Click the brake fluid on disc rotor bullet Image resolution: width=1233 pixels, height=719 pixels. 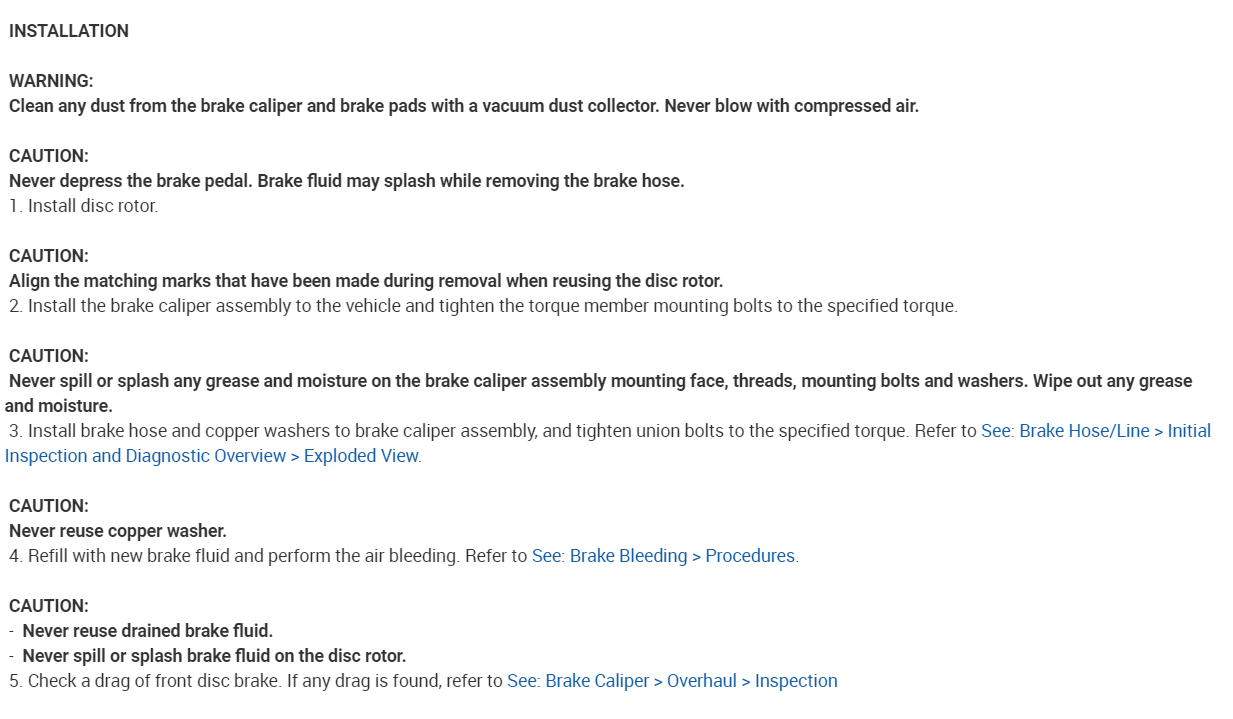pyautogui.click(x=214, y=656)
